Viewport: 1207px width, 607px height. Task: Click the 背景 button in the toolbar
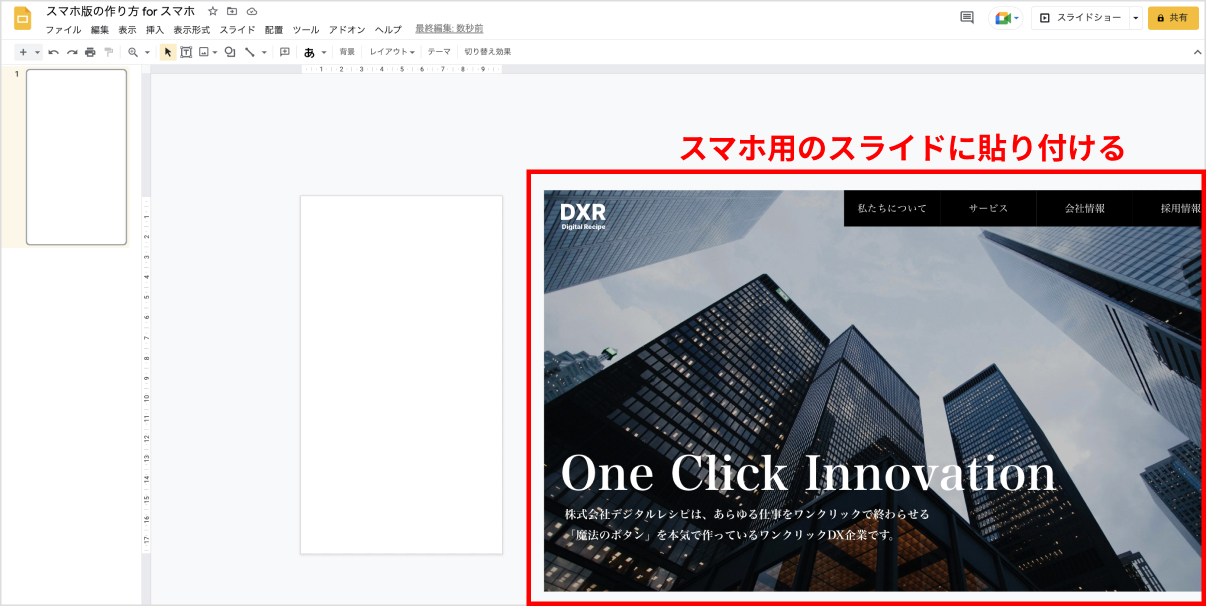[x=347, y=52]
